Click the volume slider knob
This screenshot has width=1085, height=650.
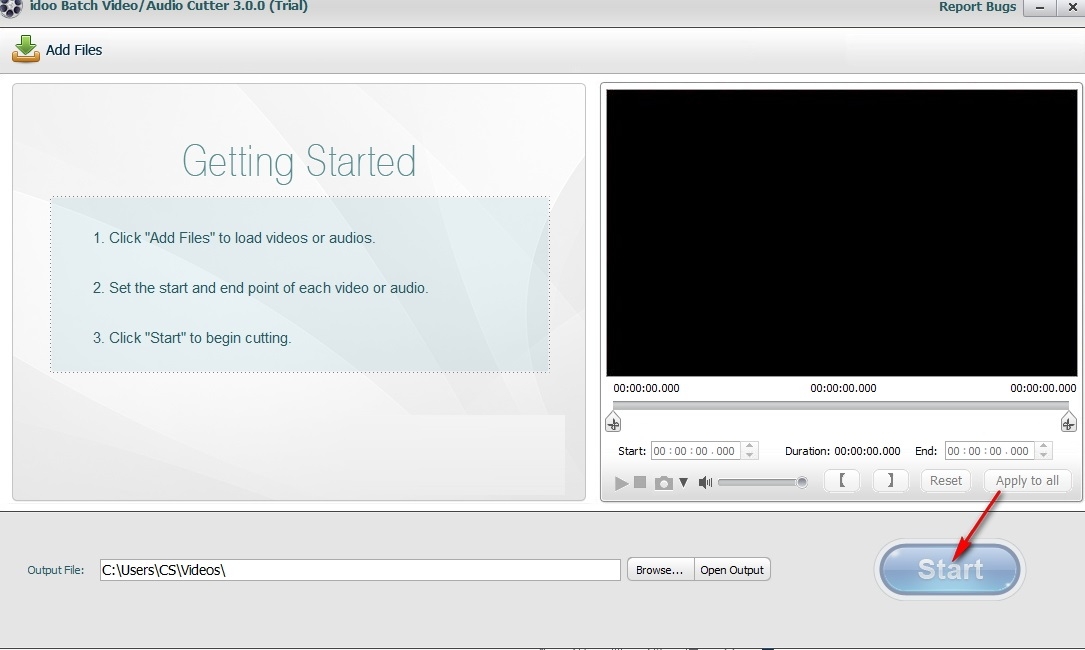(x=802, y=482)
